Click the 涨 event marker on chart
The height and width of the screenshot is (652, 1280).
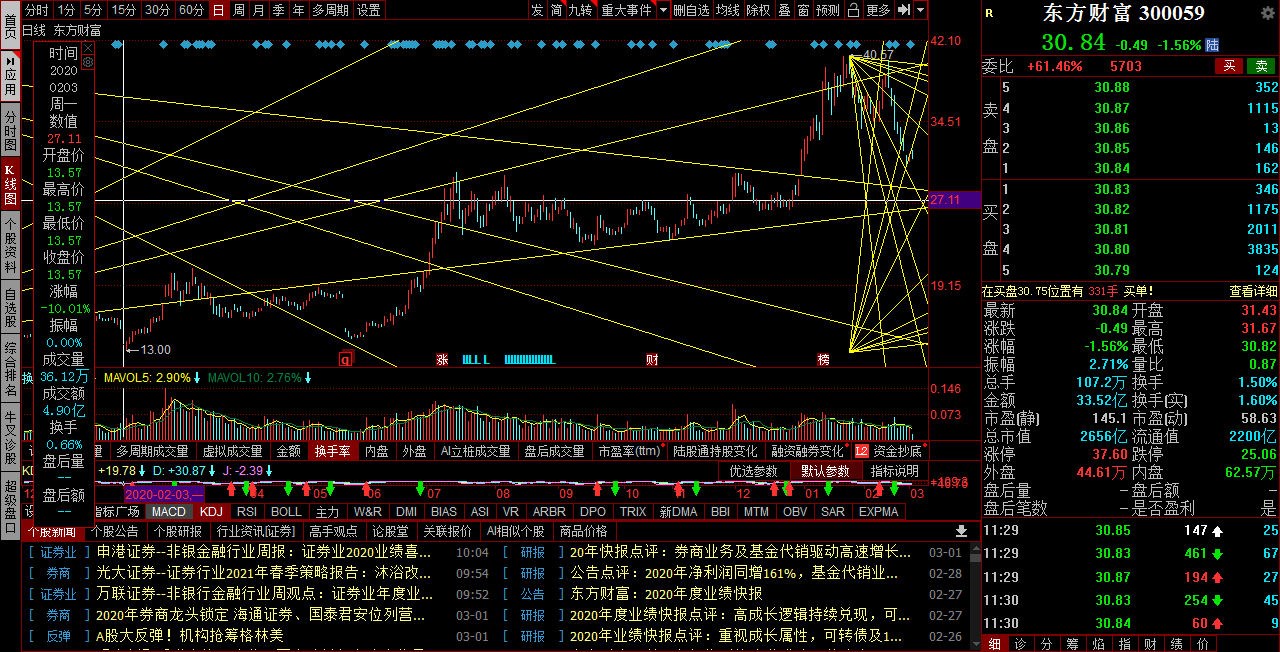[442, 358]
